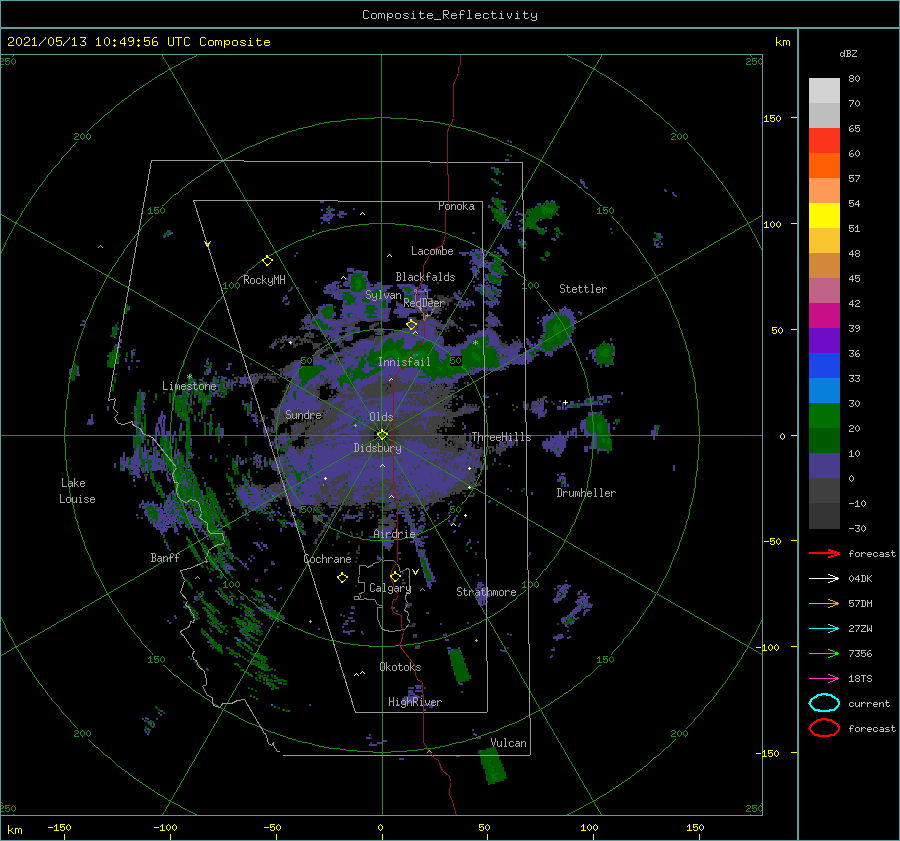
Task: Click the Drumheller label
Action: 586,493
